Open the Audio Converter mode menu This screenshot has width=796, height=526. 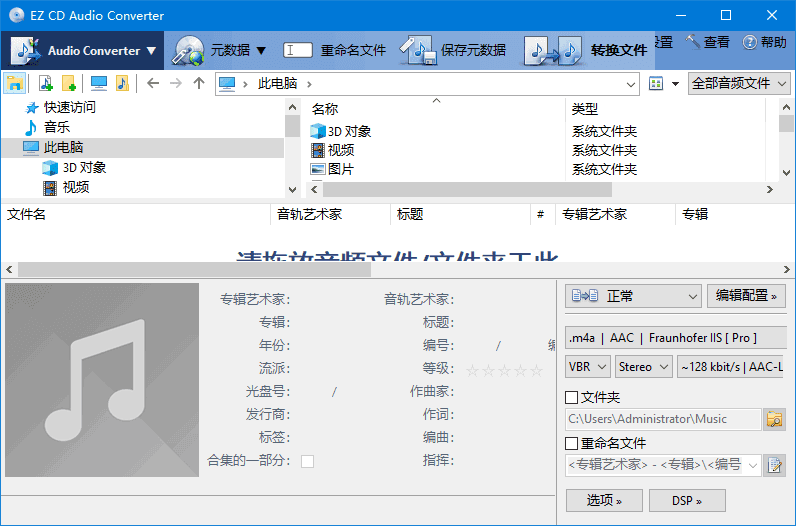coord(85,50)
